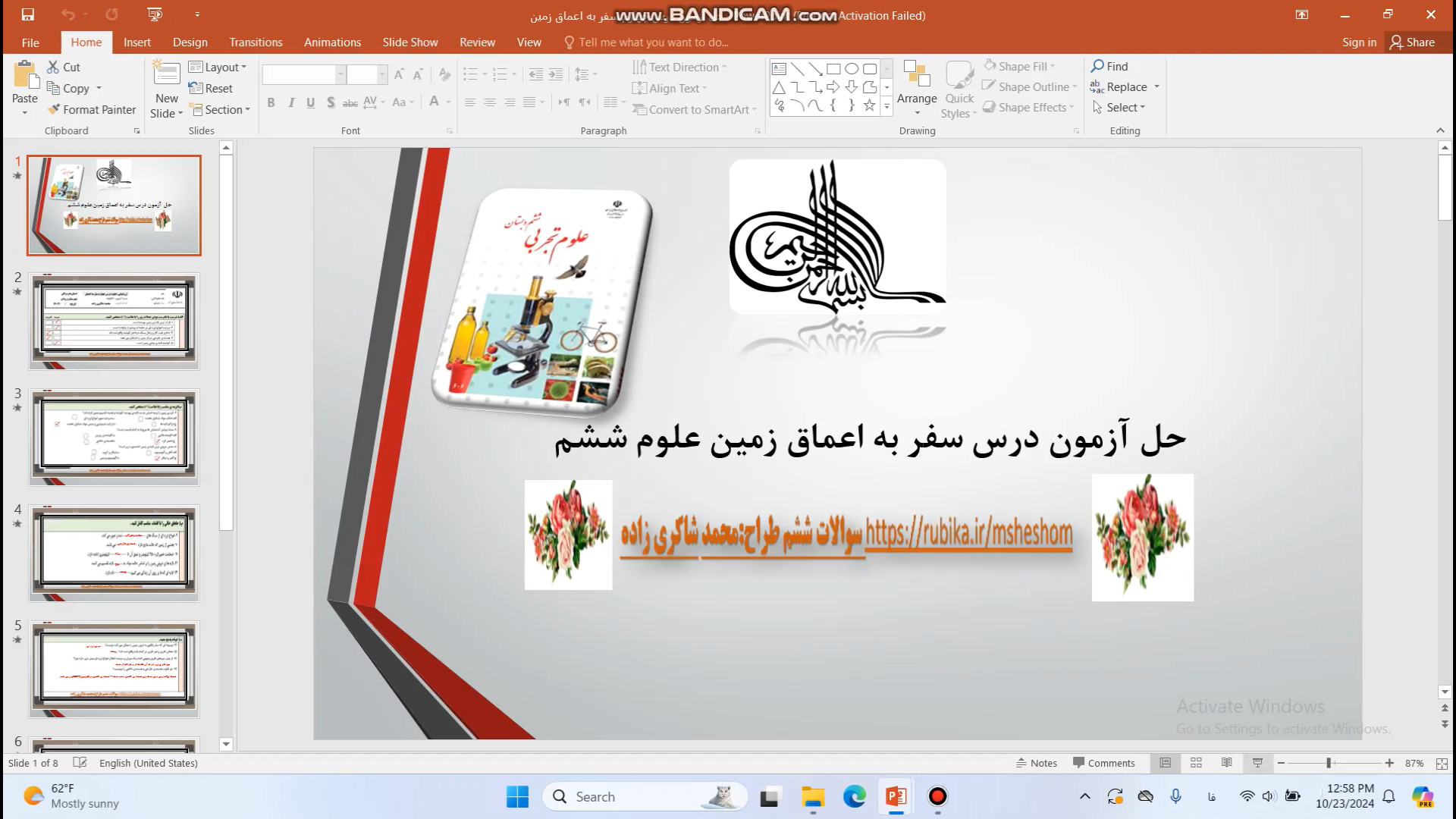Toggle Center text alignment
This screenshot has width=1456, height=819.
click(x=490, y=102)
